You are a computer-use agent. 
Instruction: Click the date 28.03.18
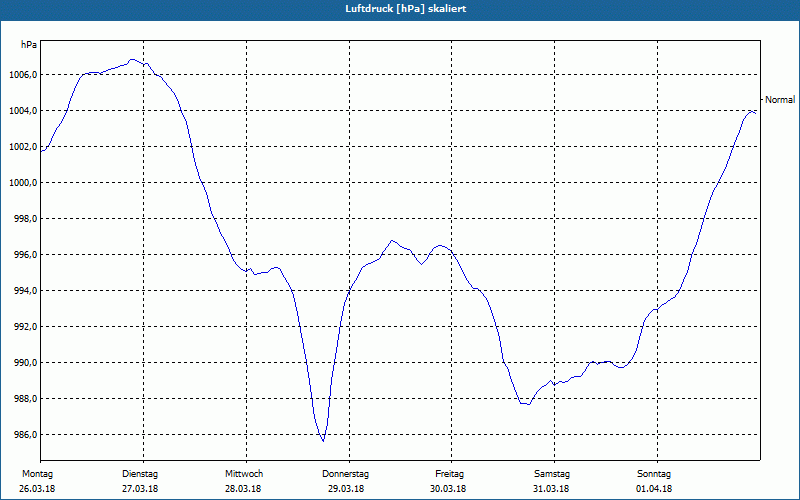tap(243, 489)
